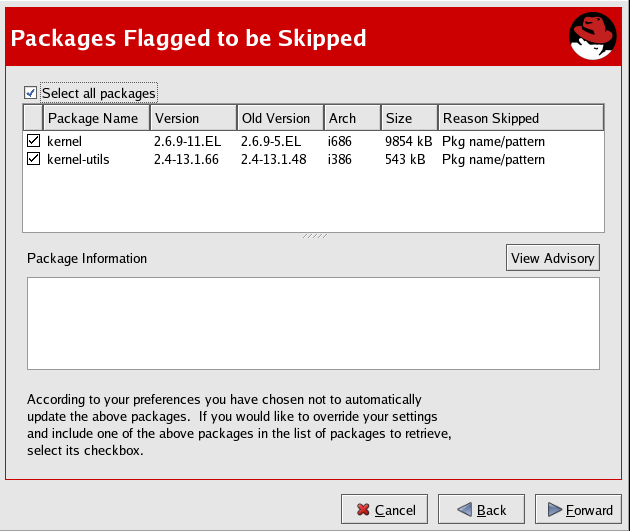Proceed with the Forward button
This screenshot has width=630, height=531.
click(578, 510)
